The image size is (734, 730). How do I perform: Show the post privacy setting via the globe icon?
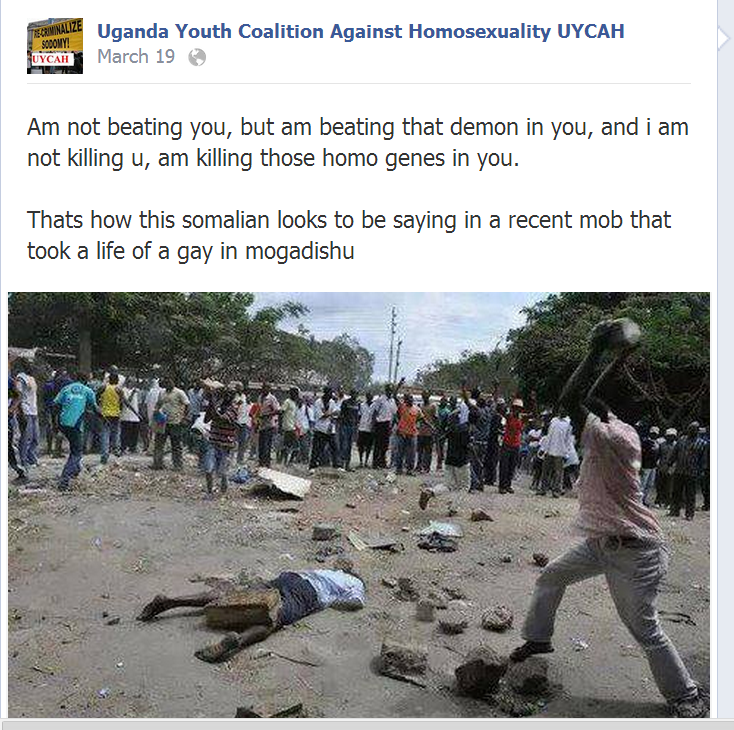[x=197, y=58]
